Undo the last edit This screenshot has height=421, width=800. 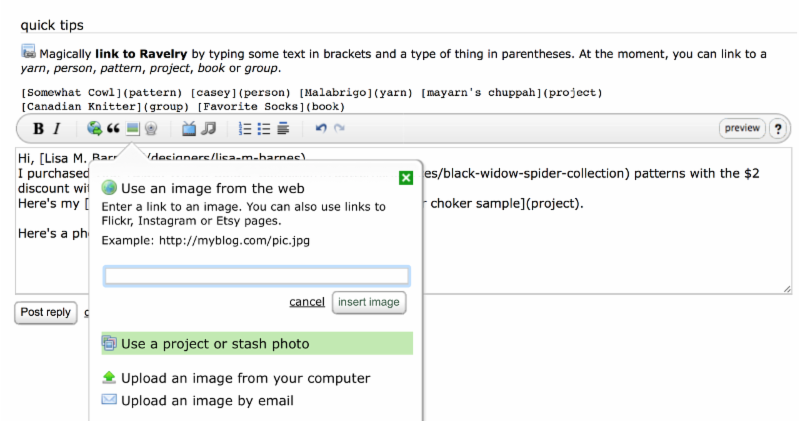pyautogui.click(x=321, y=128)
